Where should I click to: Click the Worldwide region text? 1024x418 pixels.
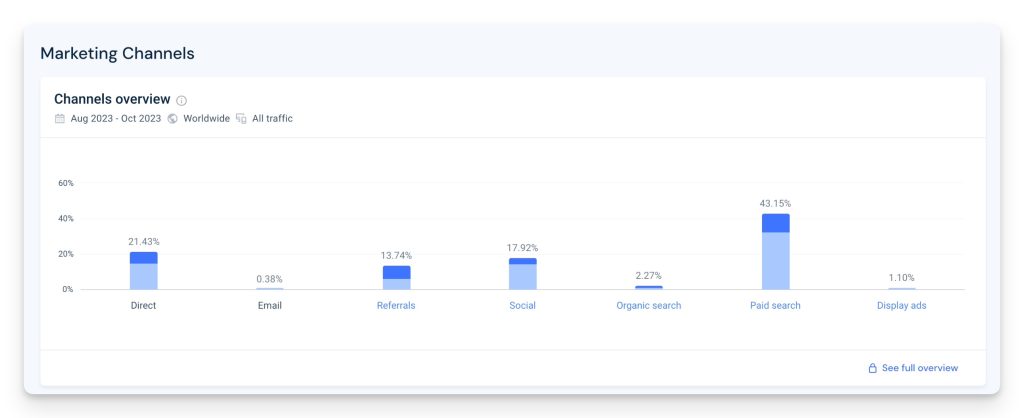point(205,118)
